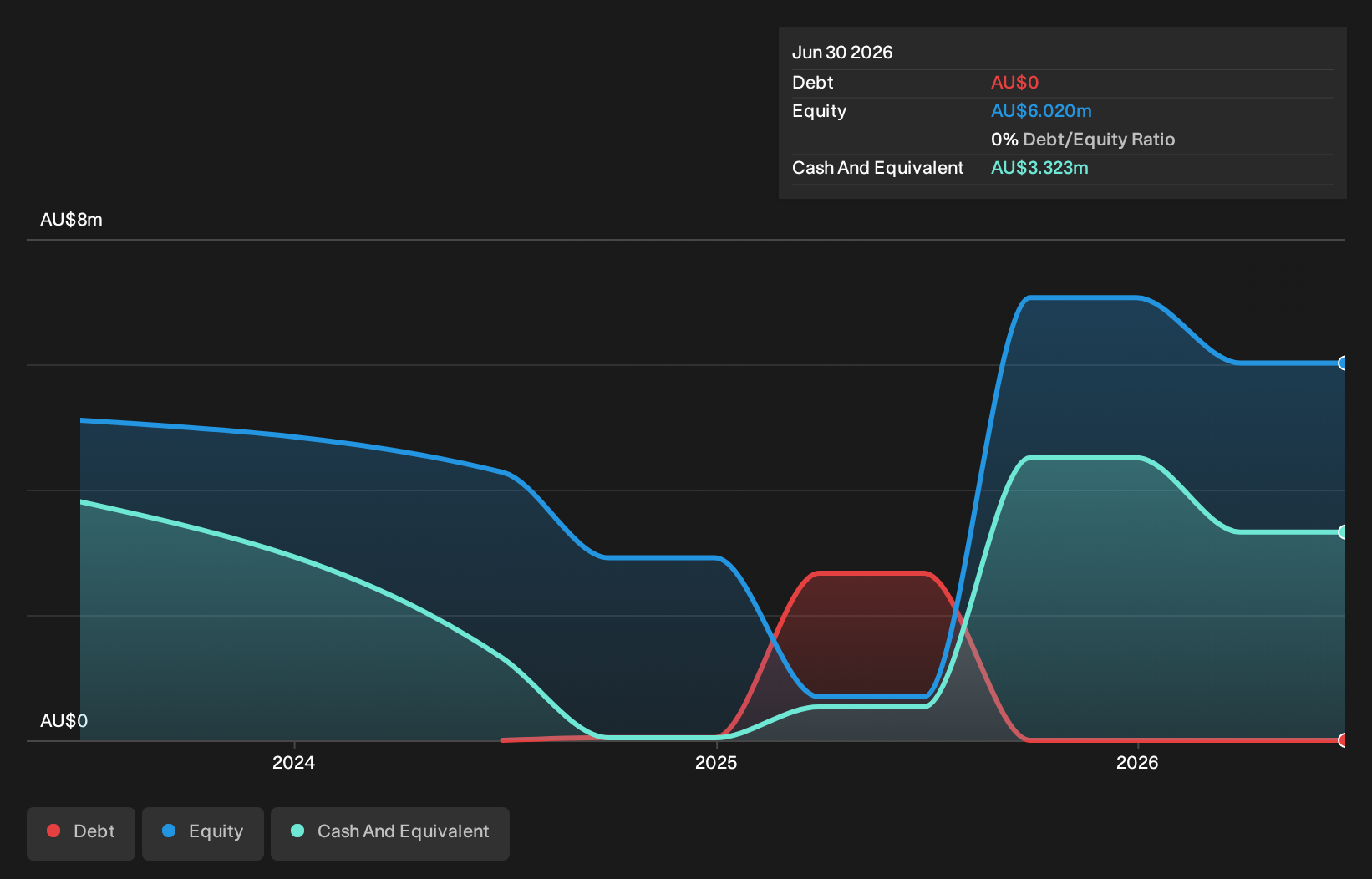1372x879 pixels.
Task: Click the 2025 x-axis label
Action: coord(716,762)
